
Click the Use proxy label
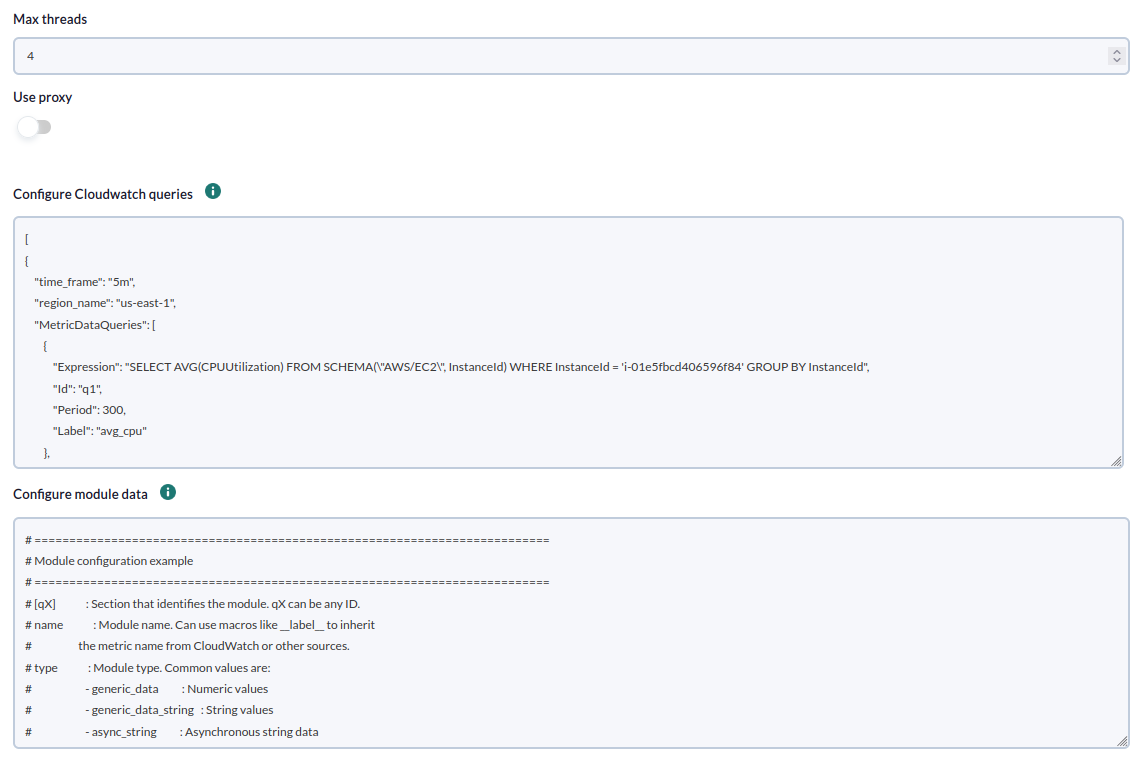coord(43,98)
